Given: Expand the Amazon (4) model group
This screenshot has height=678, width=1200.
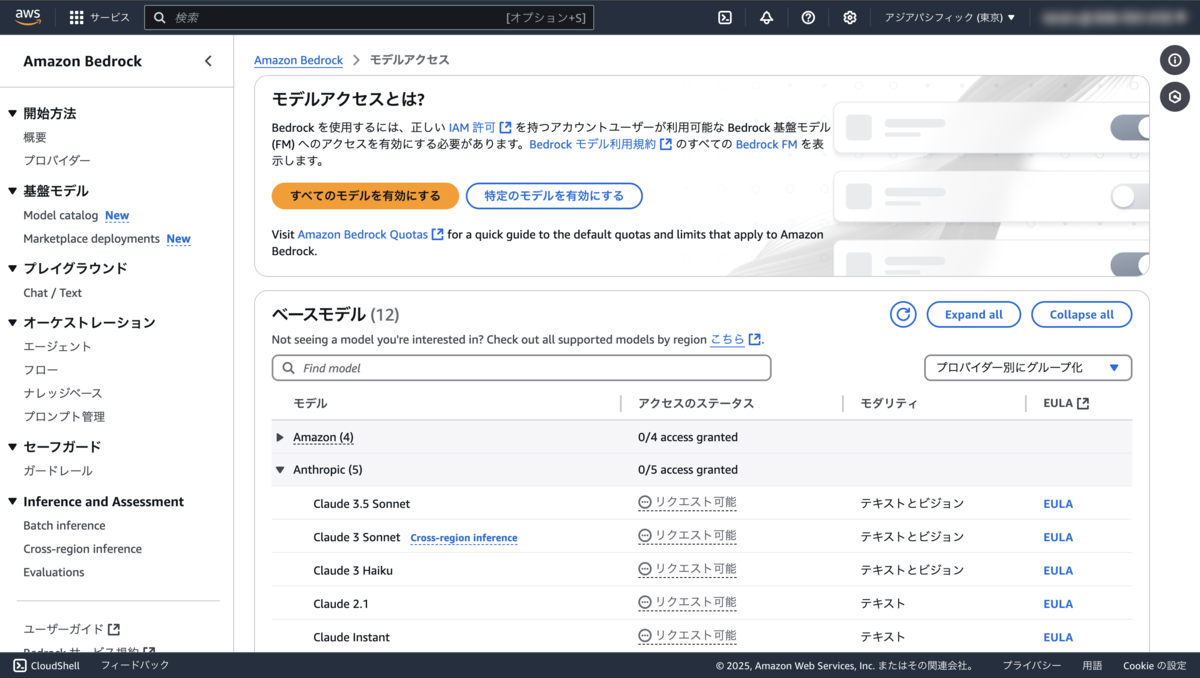Looking at the screenshot, I should click(x=280, y=437).
